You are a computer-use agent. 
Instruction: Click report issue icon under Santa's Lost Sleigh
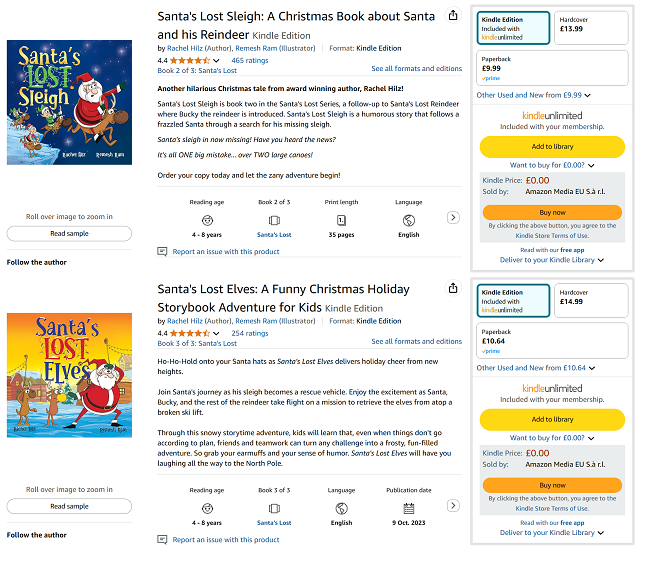click(163, 252)
